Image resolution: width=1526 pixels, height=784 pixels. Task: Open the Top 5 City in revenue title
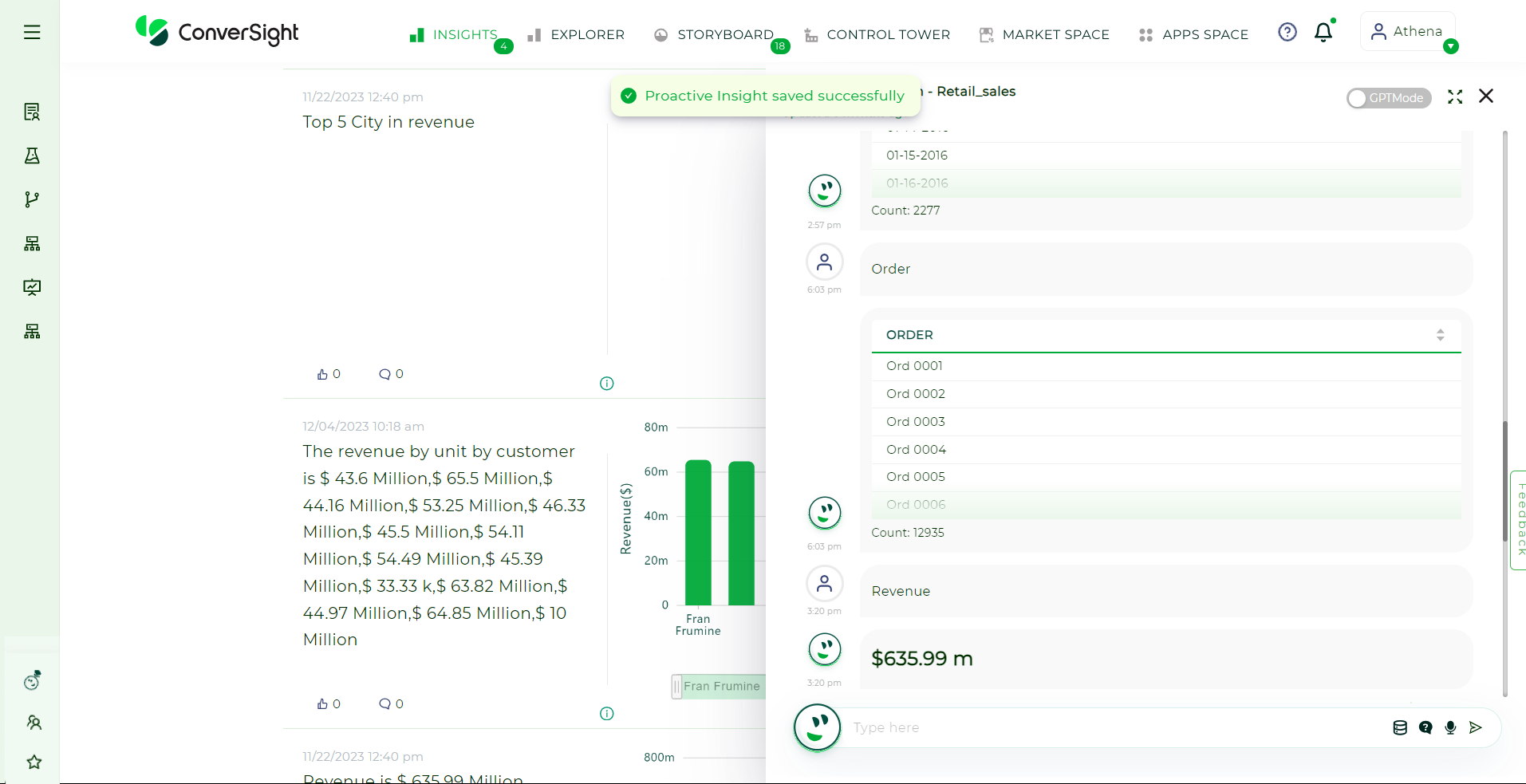(x=388, y=122)
